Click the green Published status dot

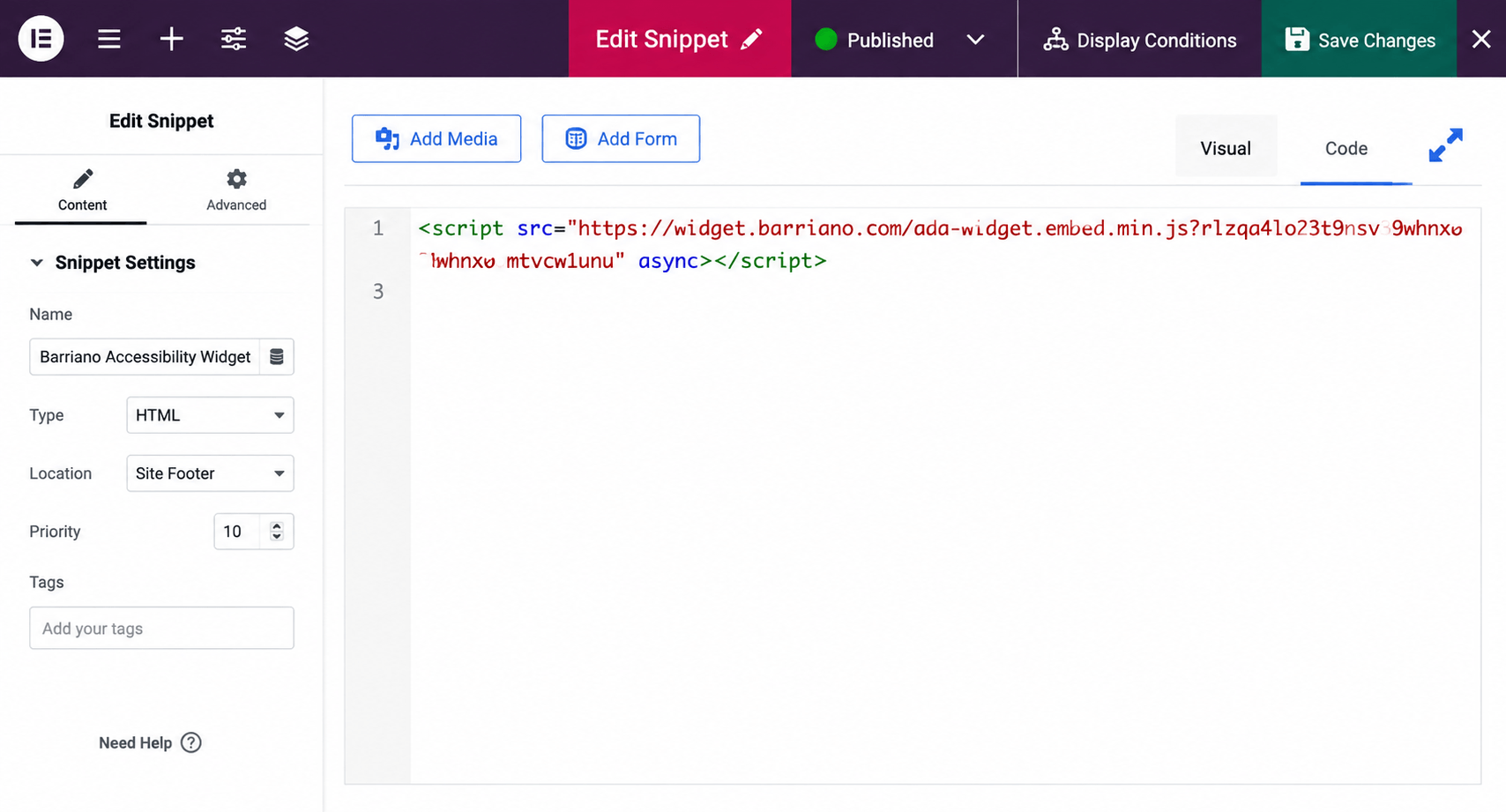point(826,40)
